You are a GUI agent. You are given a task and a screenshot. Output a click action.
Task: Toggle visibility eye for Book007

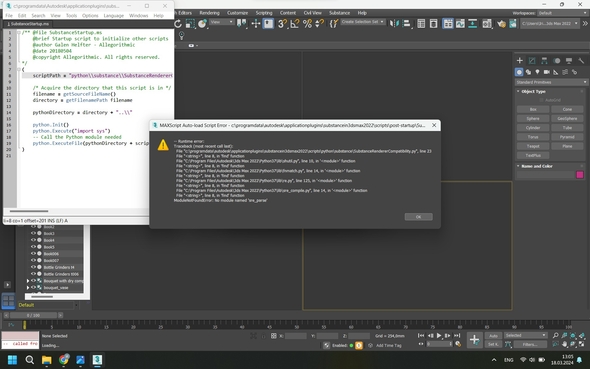coord(33,260)
